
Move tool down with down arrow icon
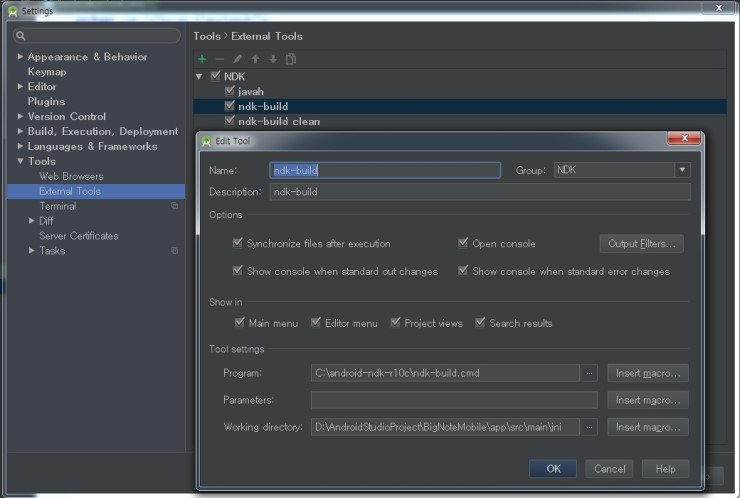273,59
